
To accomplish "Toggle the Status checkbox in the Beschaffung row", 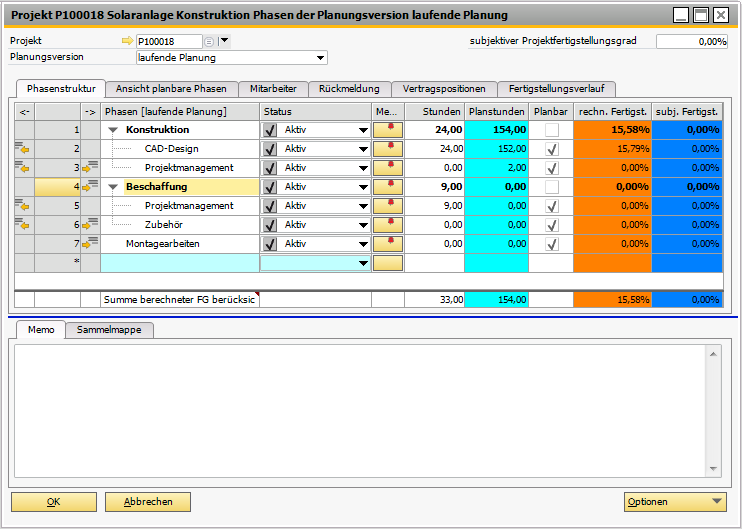I will pyautogui.click(x=270, y=187).
